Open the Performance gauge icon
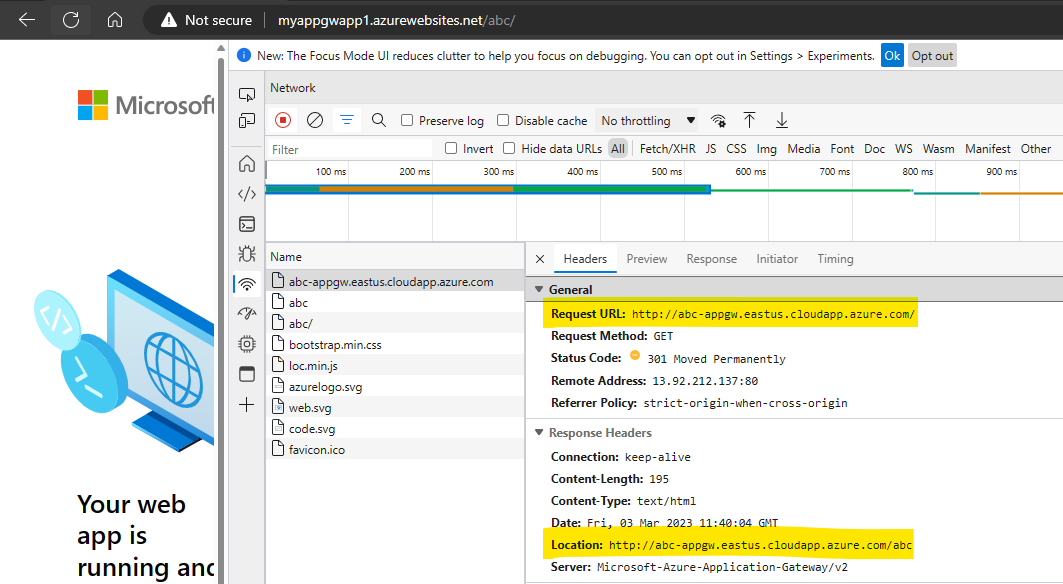The image size is (1063, 584). coord(247,313)
